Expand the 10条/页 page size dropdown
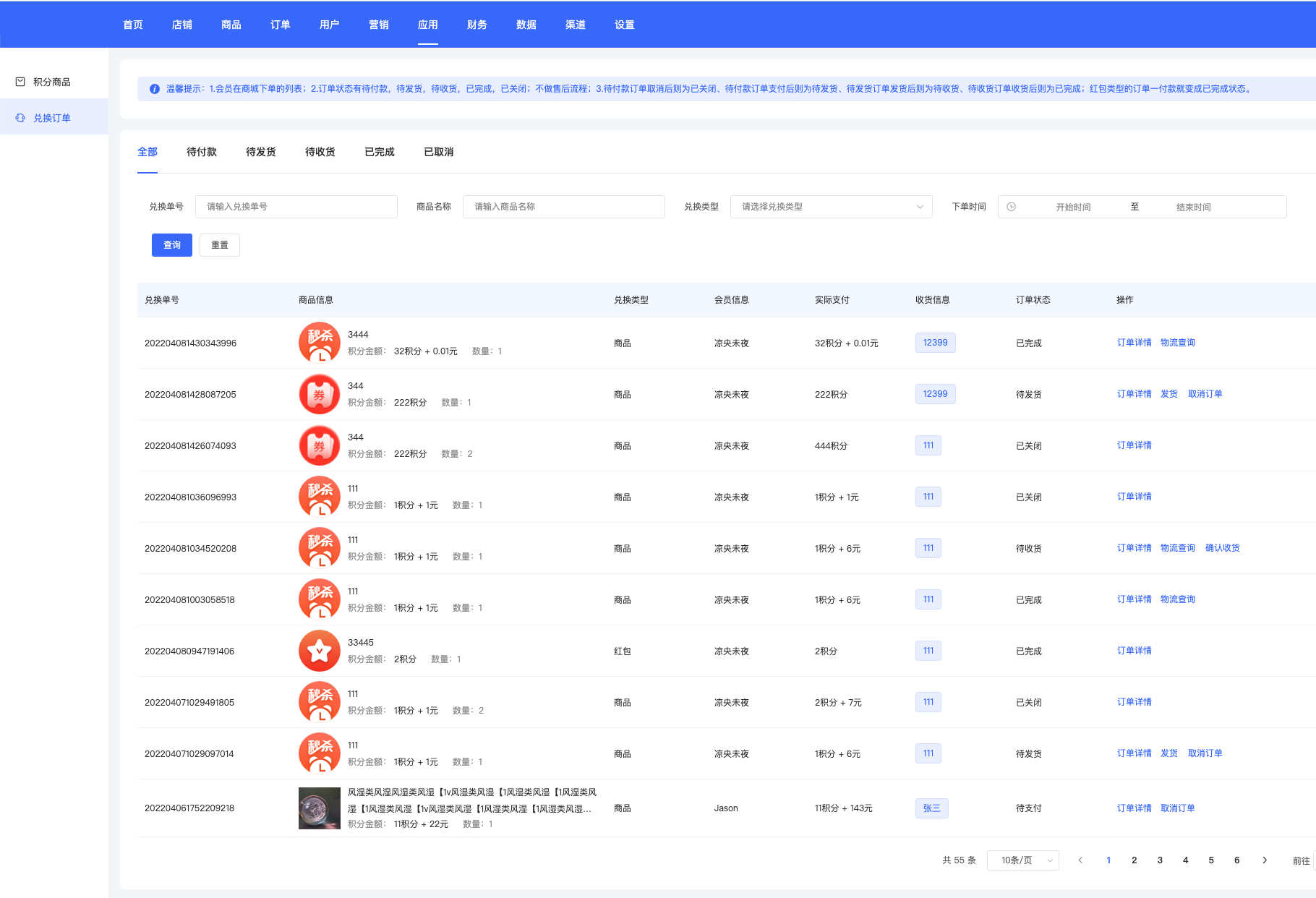Viewport: 1316px width, 898px height. [x=1022, y=860]
